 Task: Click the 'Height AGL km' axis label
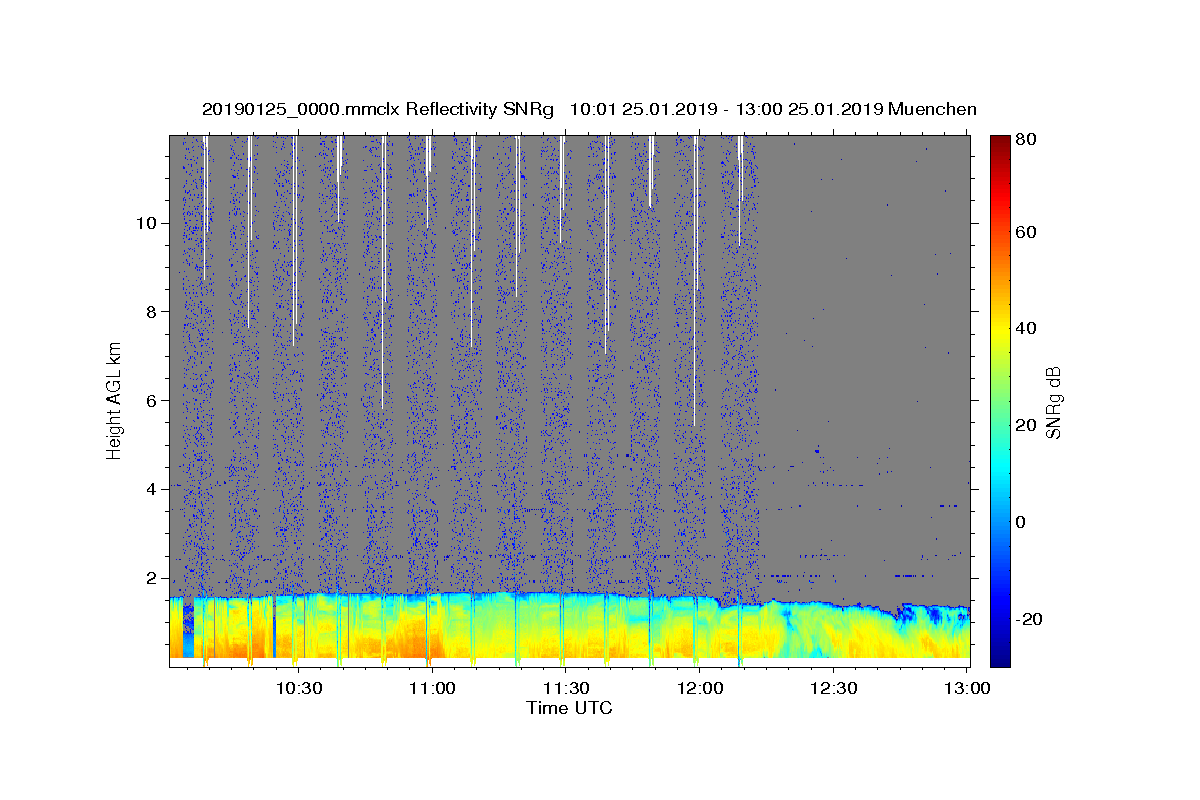[x=114, y=402]
